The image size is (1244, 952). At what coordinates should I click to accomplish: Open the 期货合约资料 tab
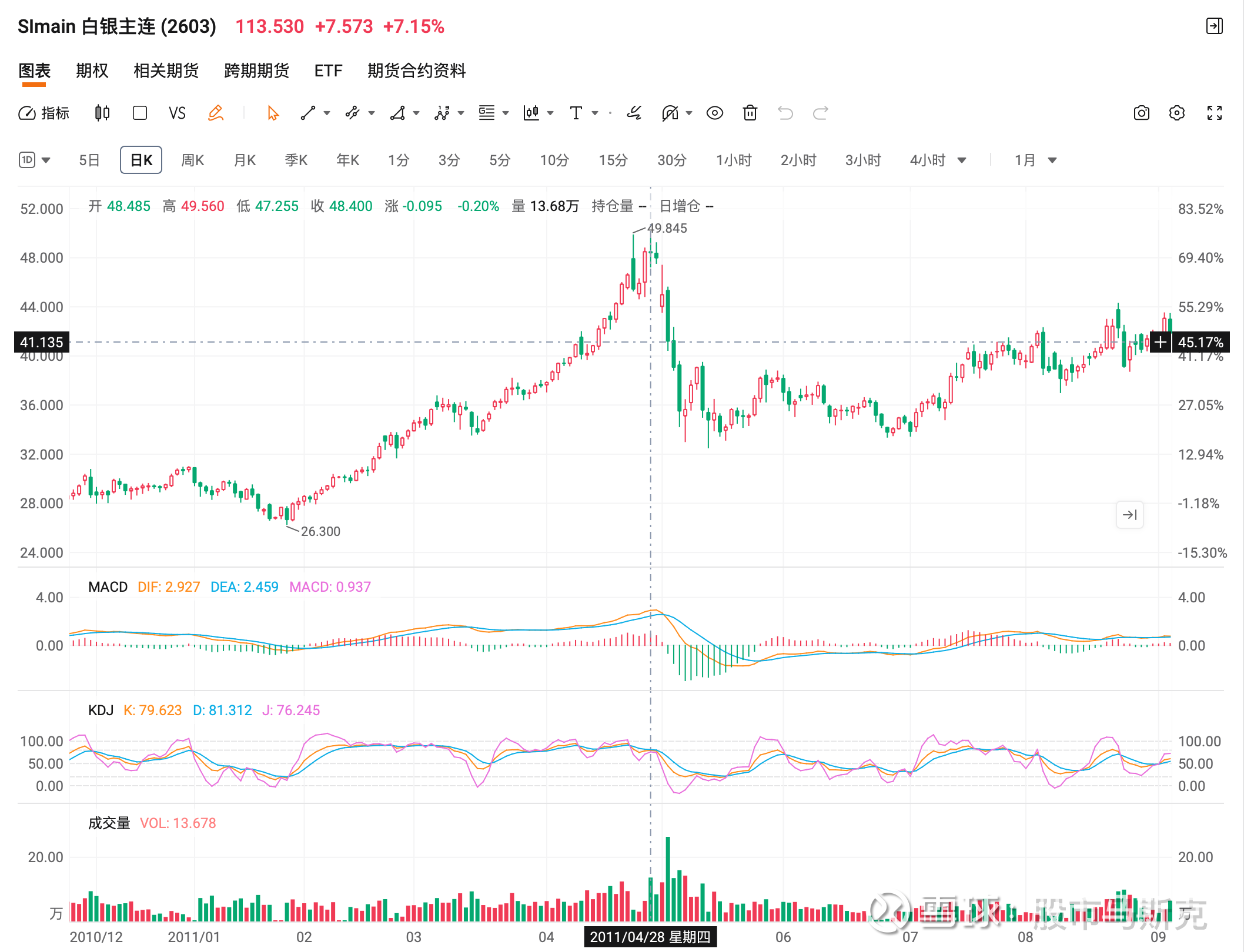(x=416, y=71)
